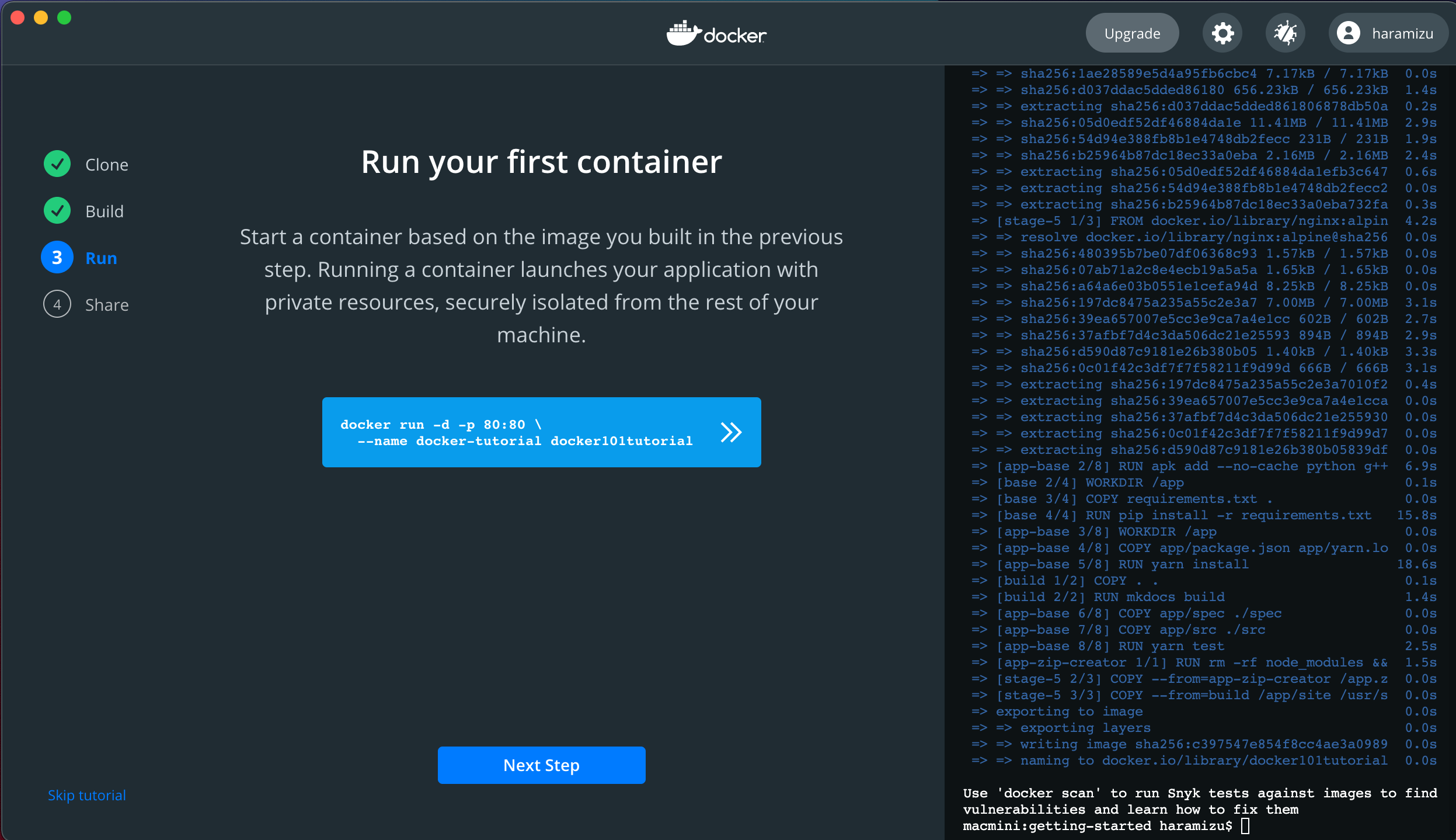Click the 2.5s timing value
The image size is (1456, 840).
tap(1421, 646)
